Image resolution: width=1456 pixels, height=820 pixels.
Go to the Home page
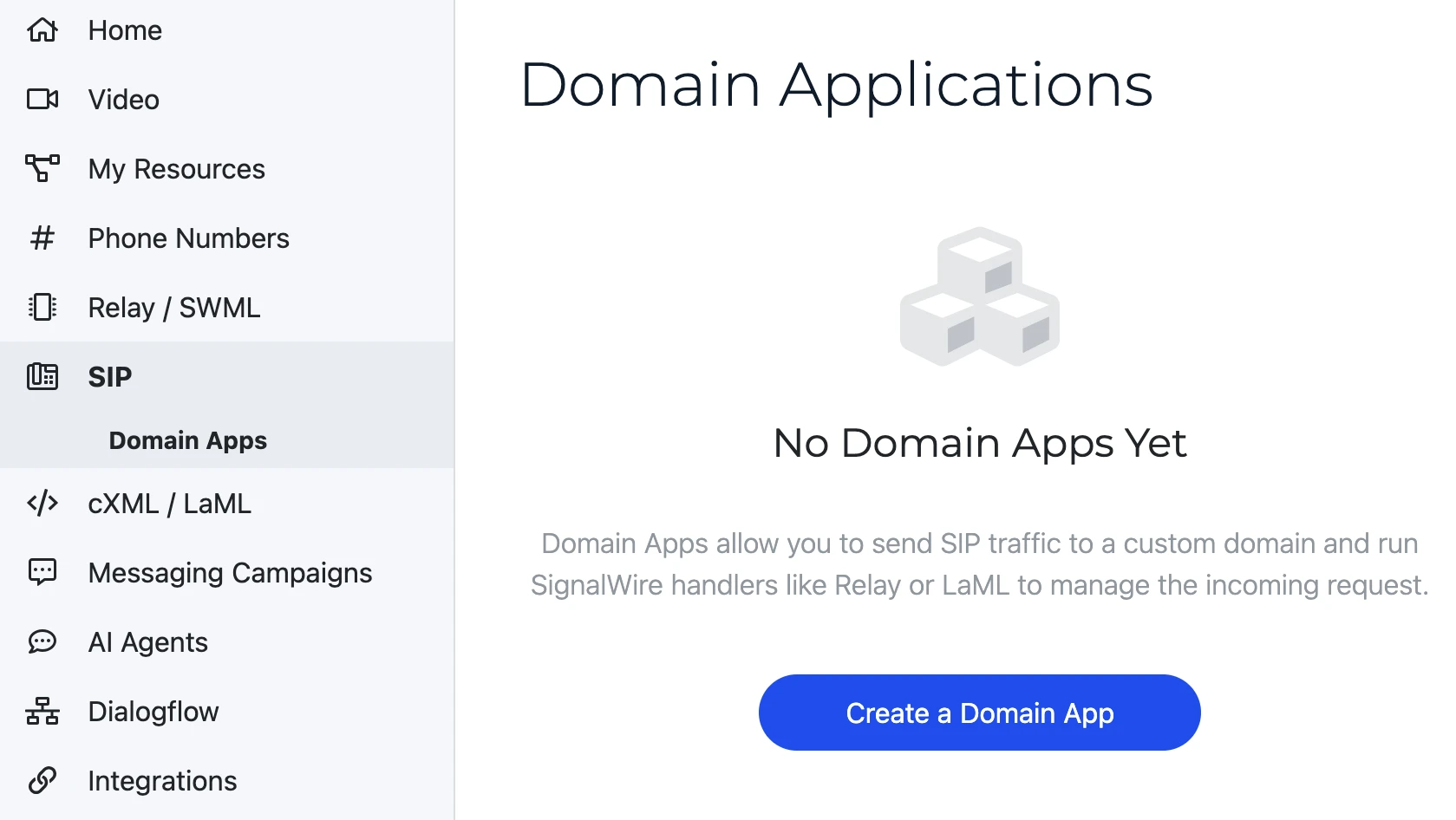[x=124, y=29]
